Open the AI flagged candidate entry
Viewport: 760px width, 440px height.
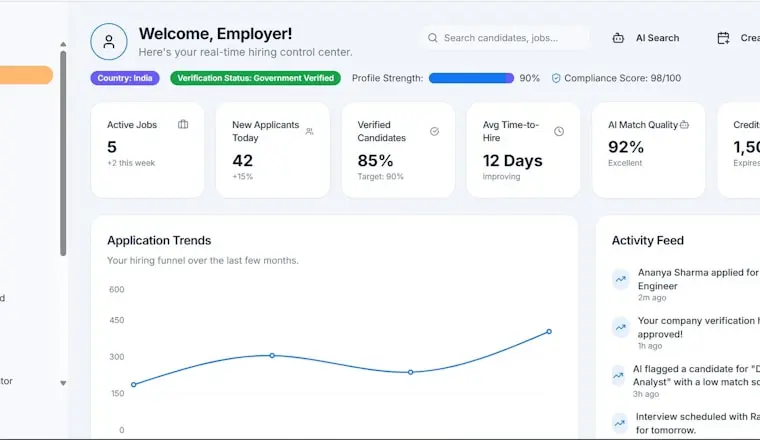(686, 381)
